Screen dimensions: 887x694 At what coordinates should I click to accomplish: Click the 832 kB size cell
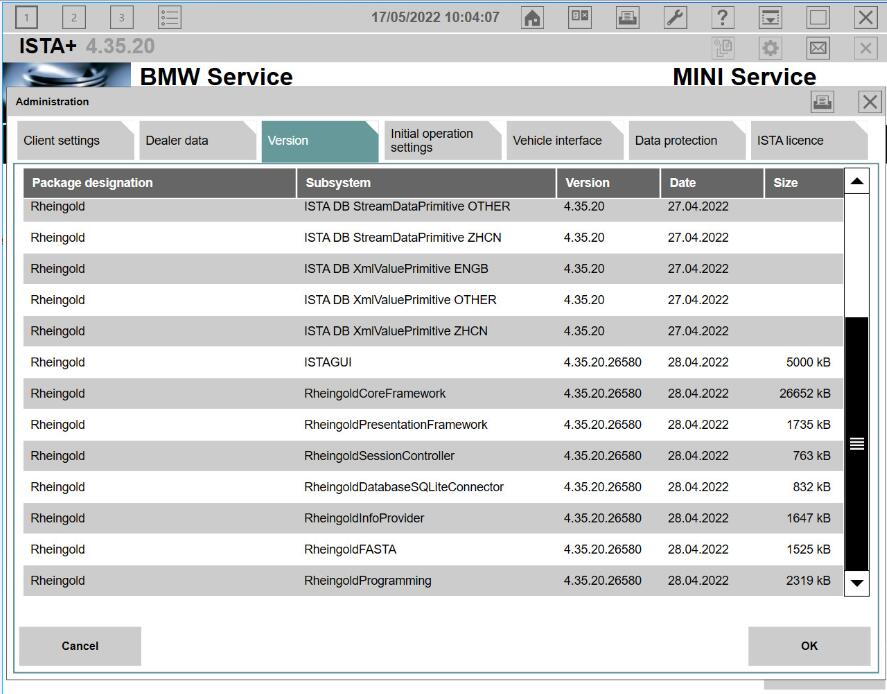[811, 486]
